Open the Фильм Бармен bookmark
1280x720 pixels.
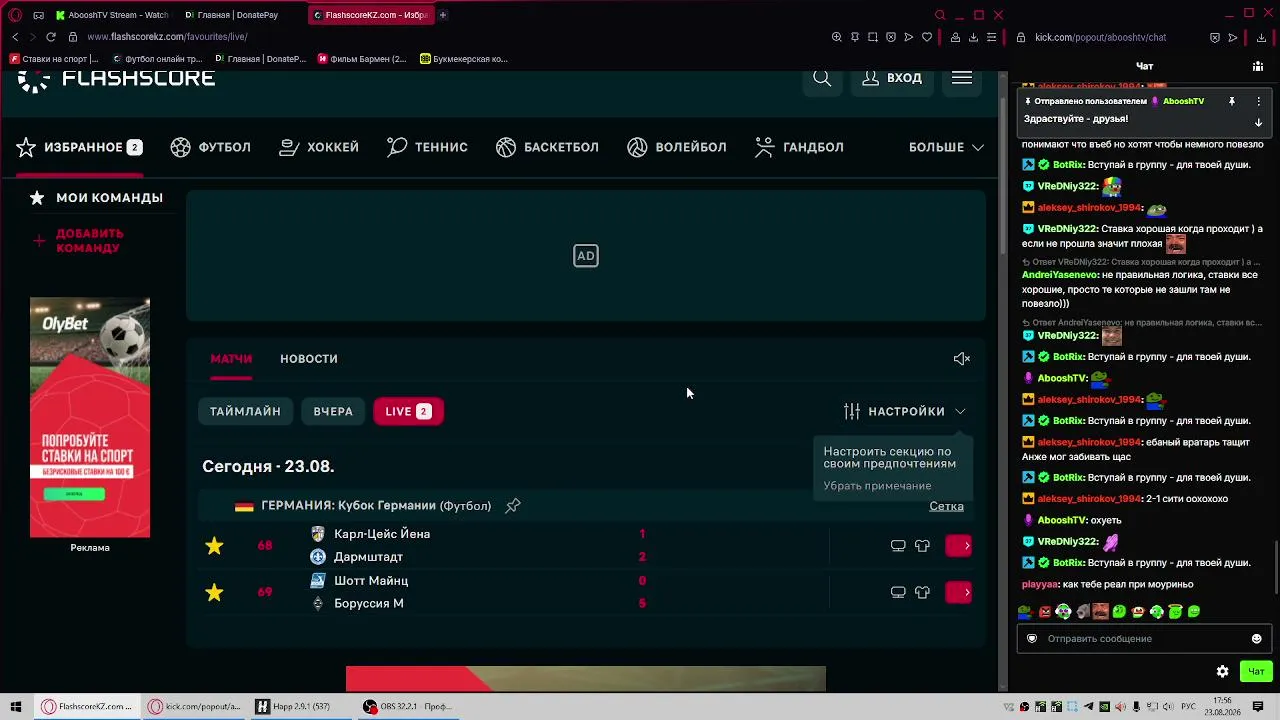click(x=362, y=59)
